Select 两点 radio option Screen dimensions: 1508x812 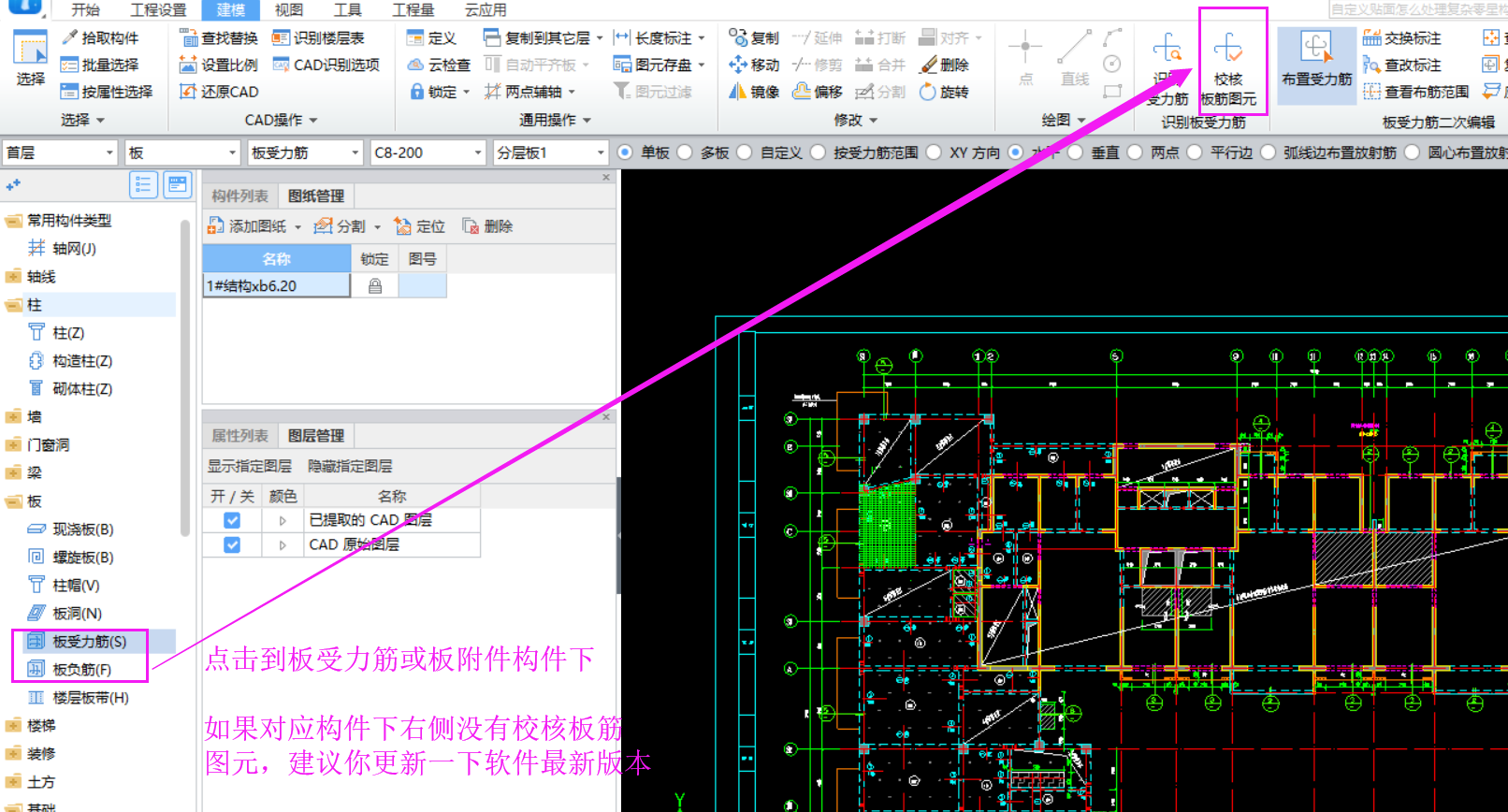pos(1135,152)
